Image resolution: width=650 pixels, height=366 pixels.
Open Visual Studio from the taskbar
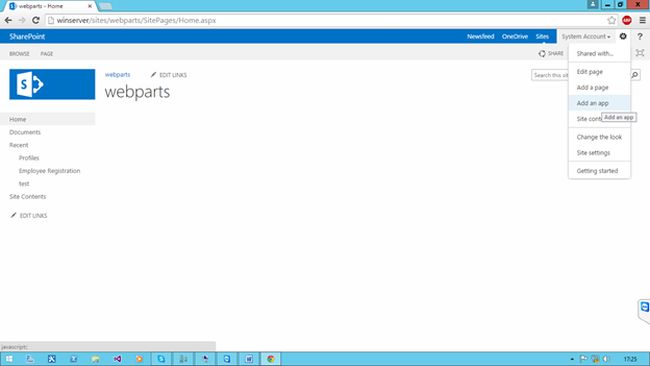[x=117, y=359]
